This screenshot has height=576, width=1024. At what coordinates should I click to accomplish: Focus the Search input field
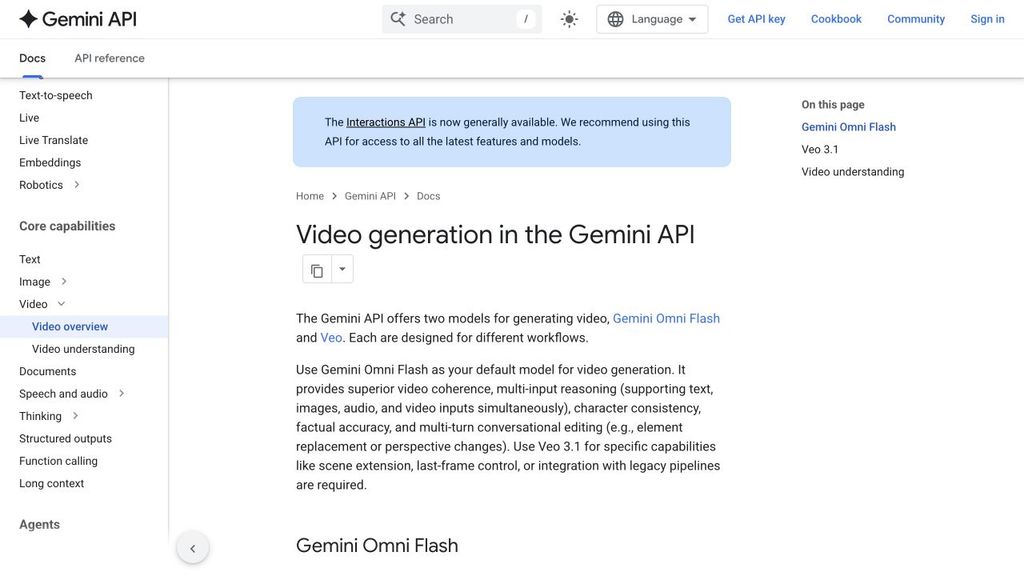[x=462, y=19]
